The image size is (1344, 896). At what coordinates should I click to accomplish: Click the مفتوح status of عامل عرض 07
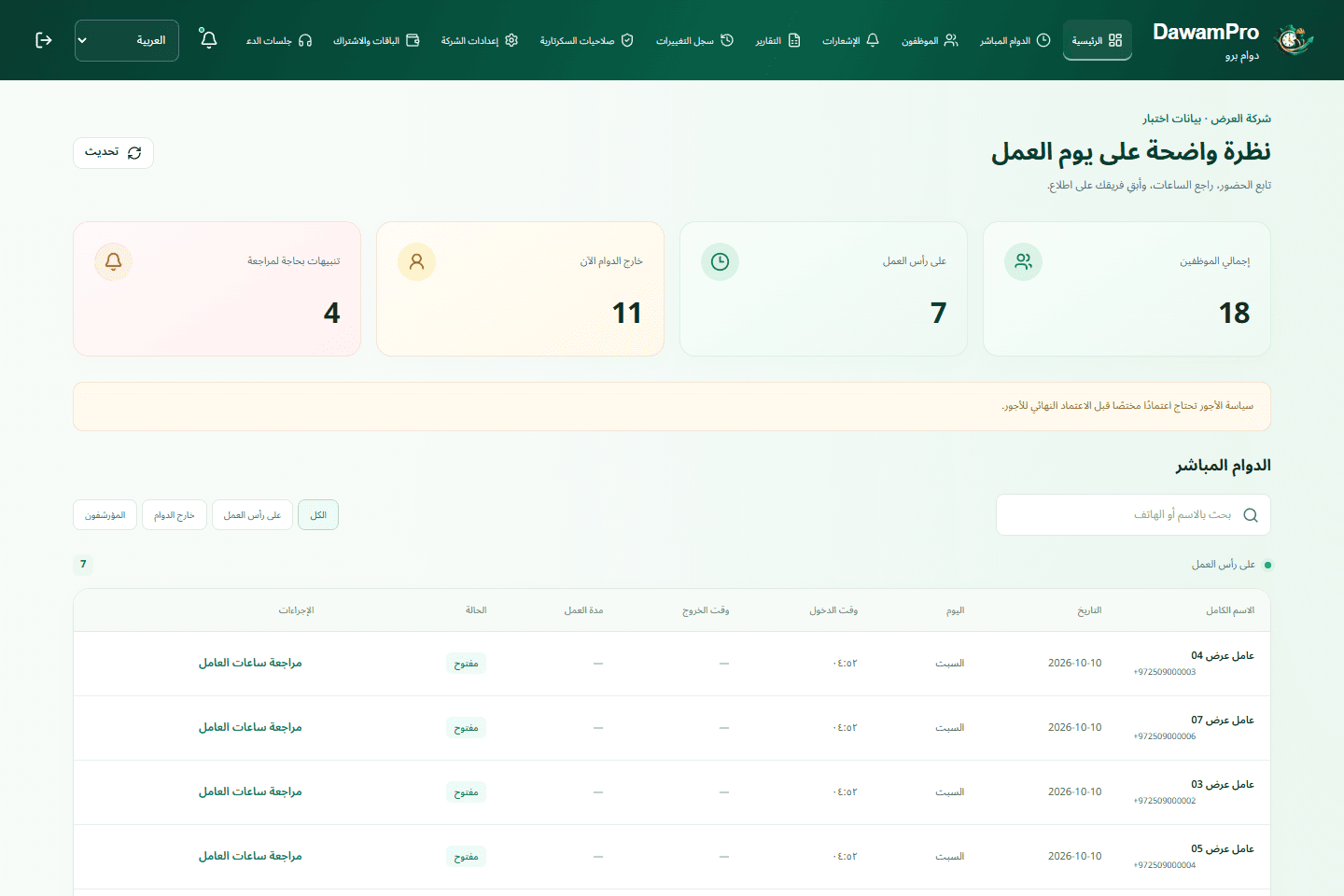[x=466, y=728]
